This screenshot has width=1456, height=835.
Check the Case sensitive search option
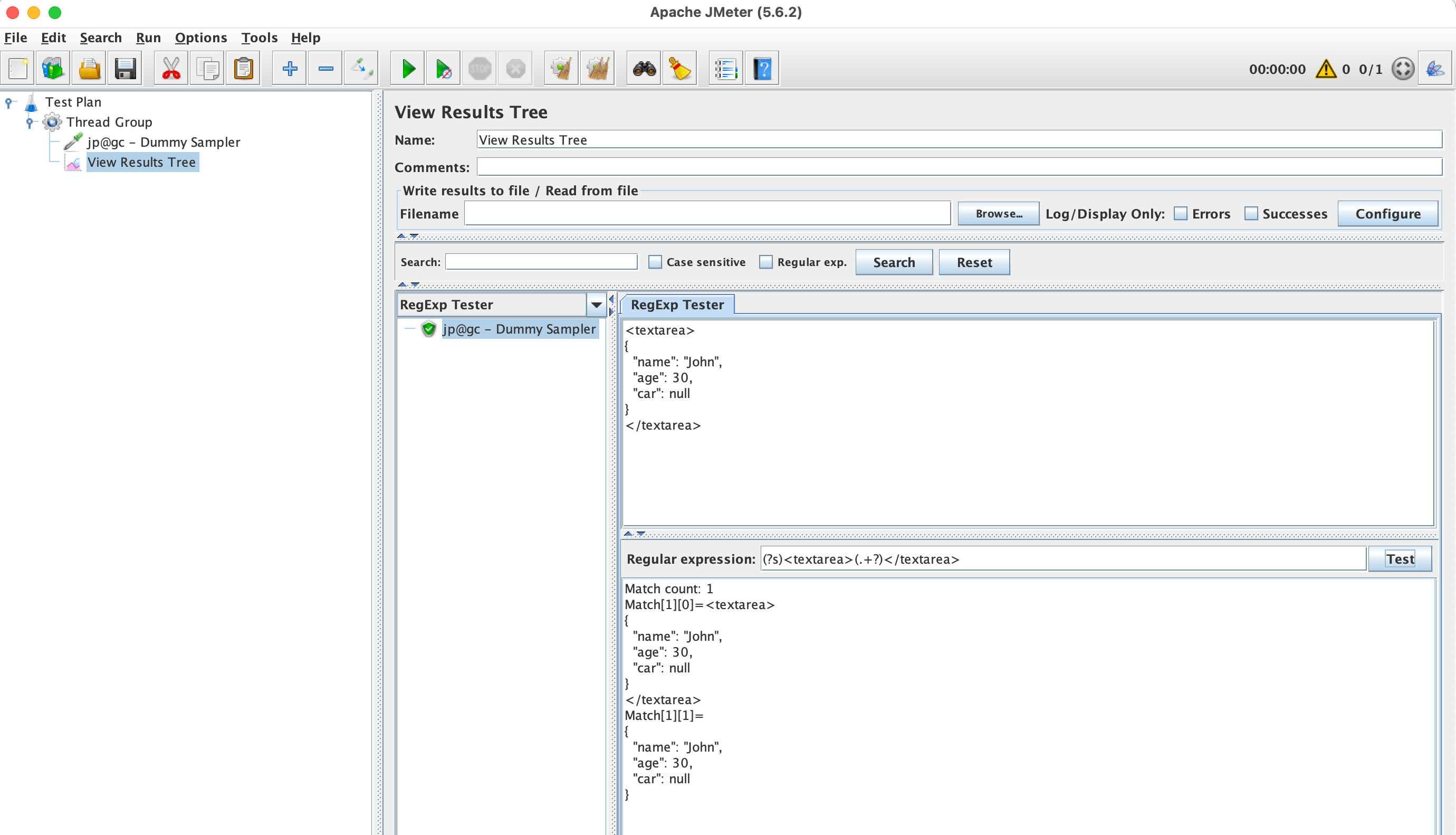tap(654, 261)
